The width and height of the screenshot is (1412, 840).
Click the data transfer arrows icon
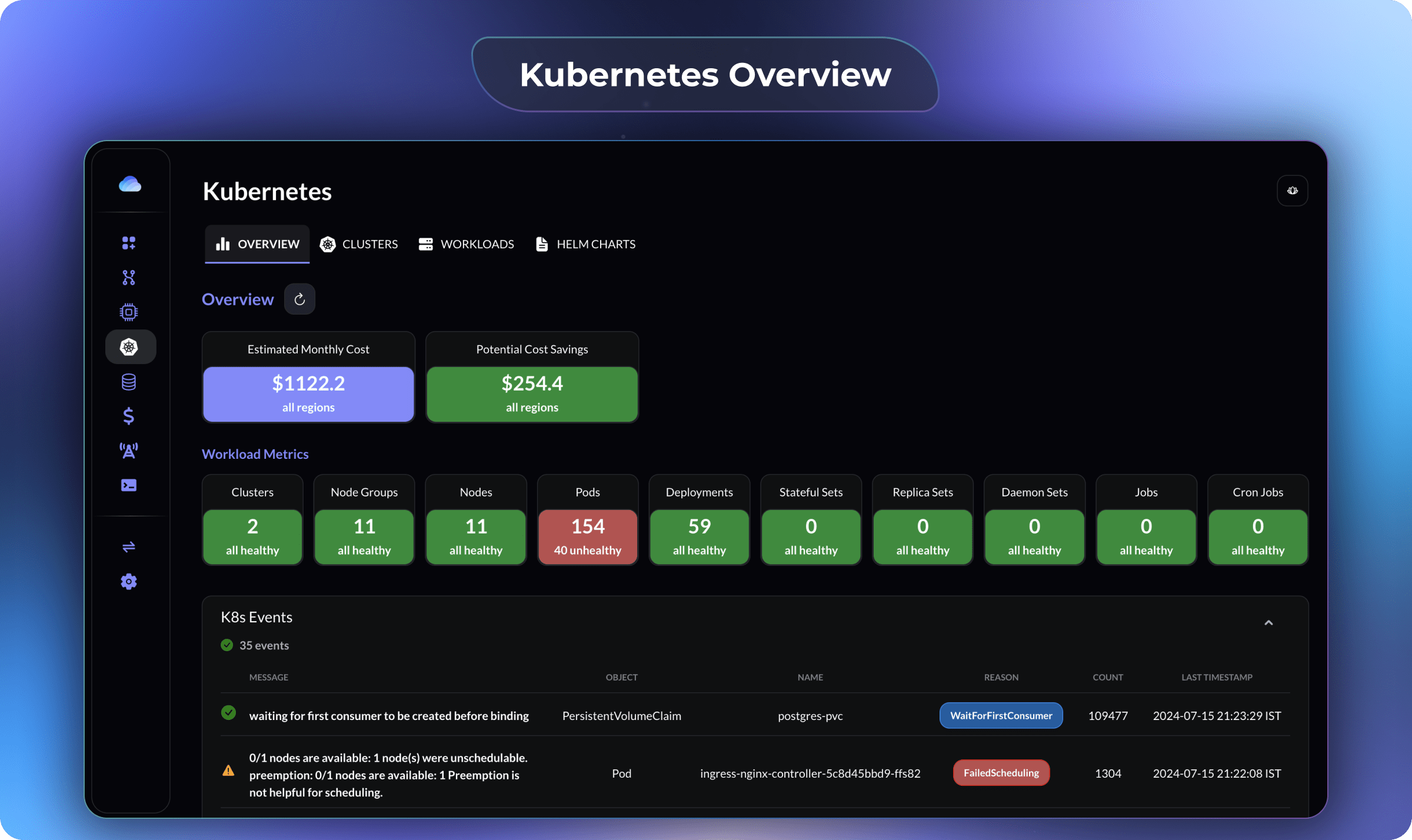[x=129, y=547]
